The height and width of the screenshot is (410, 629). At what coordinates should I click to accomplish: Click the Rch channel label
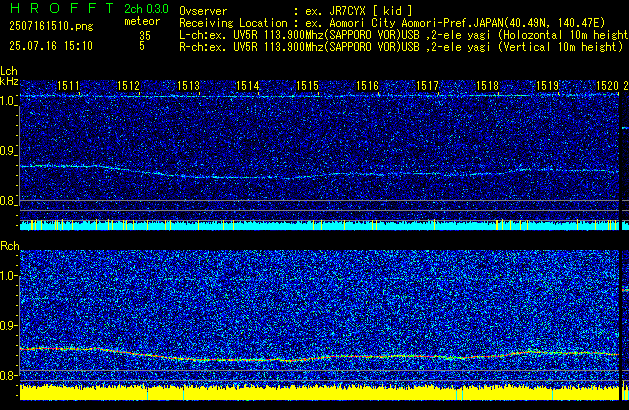[x=10, y=246]
